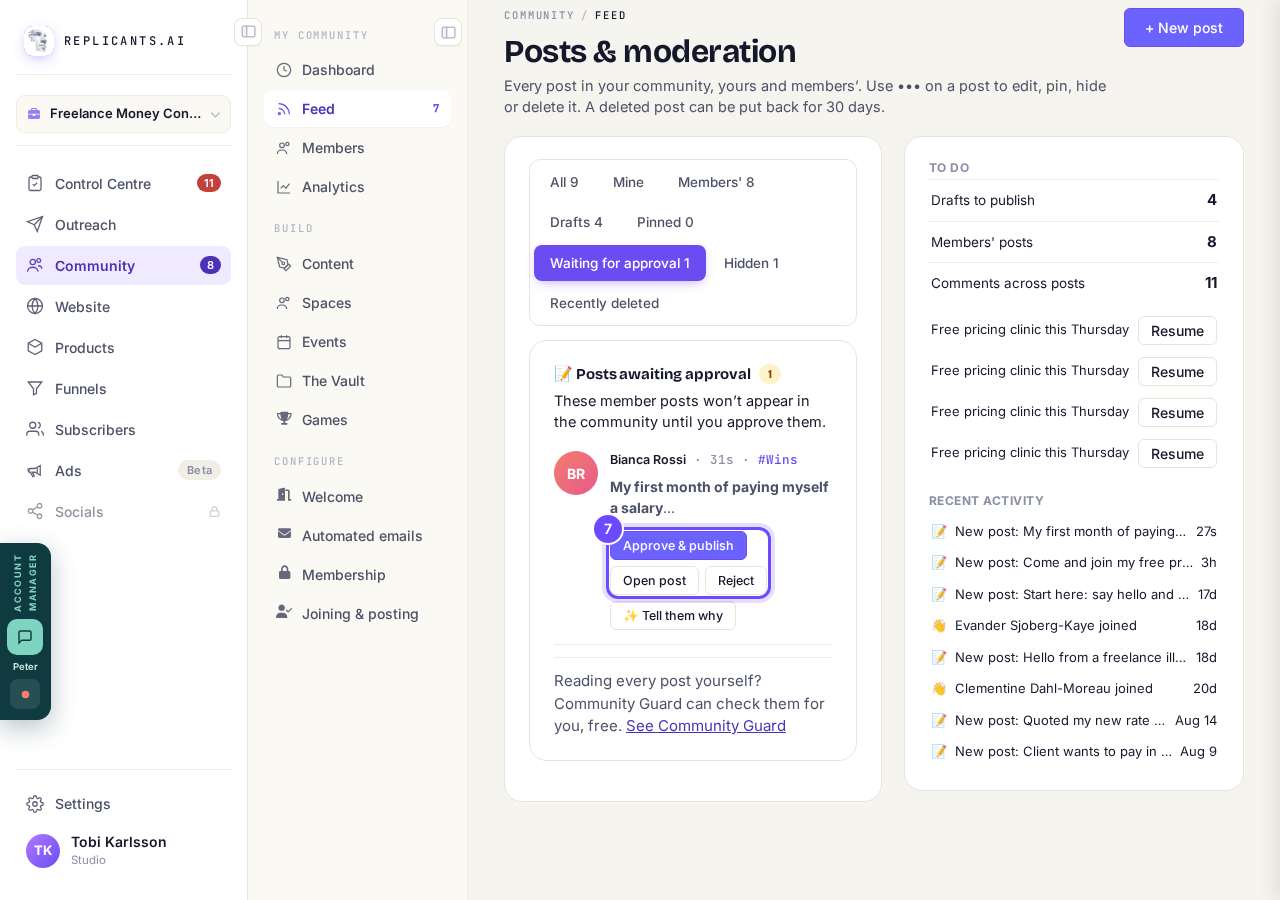1280x900 pixels.
Task: Open the Account Manager chat icon
Action: pyautogui.click(x=25, y=637)
